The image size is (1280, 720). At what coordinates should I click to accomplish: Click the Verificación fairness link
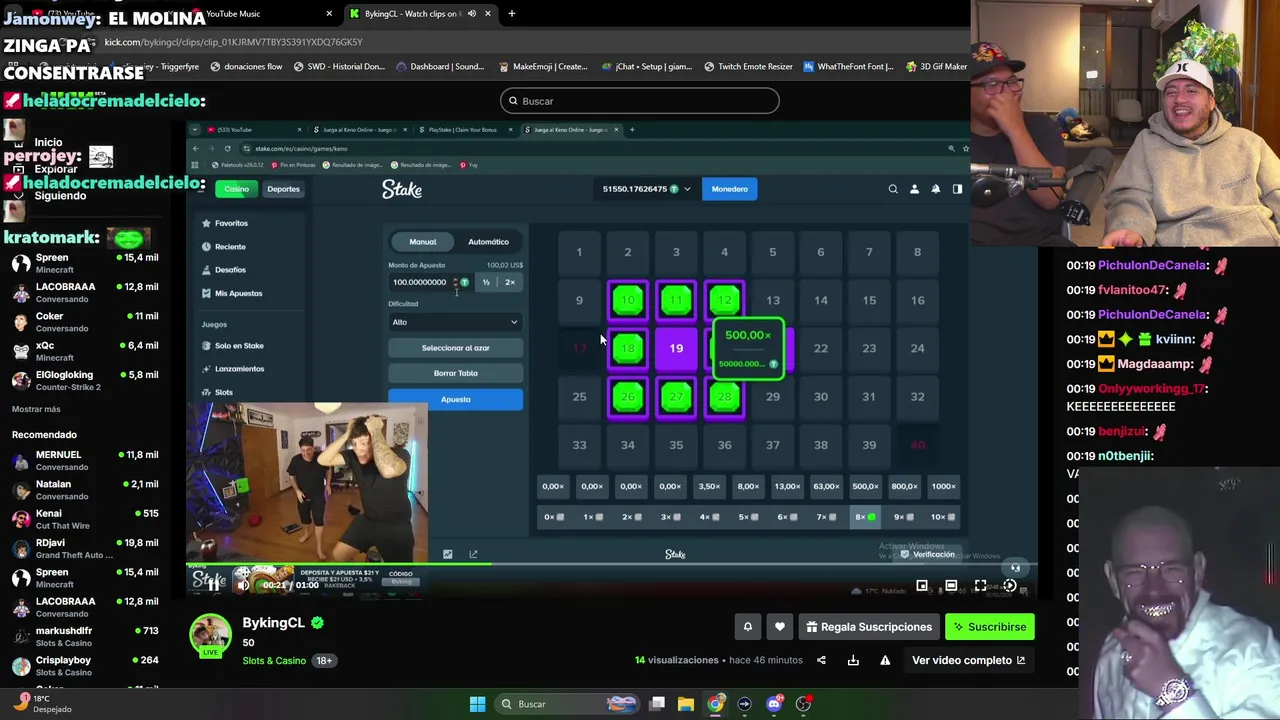pos(928,554)
